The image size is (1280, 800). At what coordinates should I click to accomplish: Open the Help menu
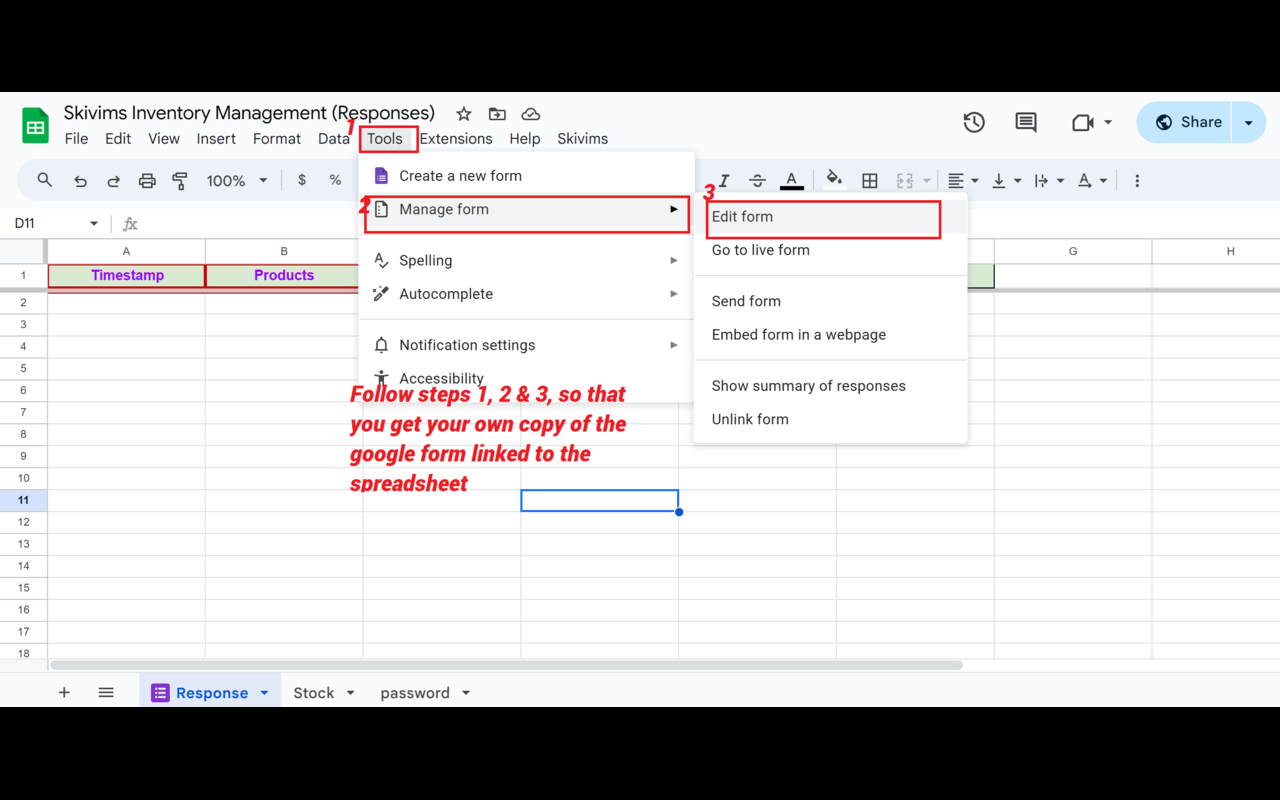525,139
